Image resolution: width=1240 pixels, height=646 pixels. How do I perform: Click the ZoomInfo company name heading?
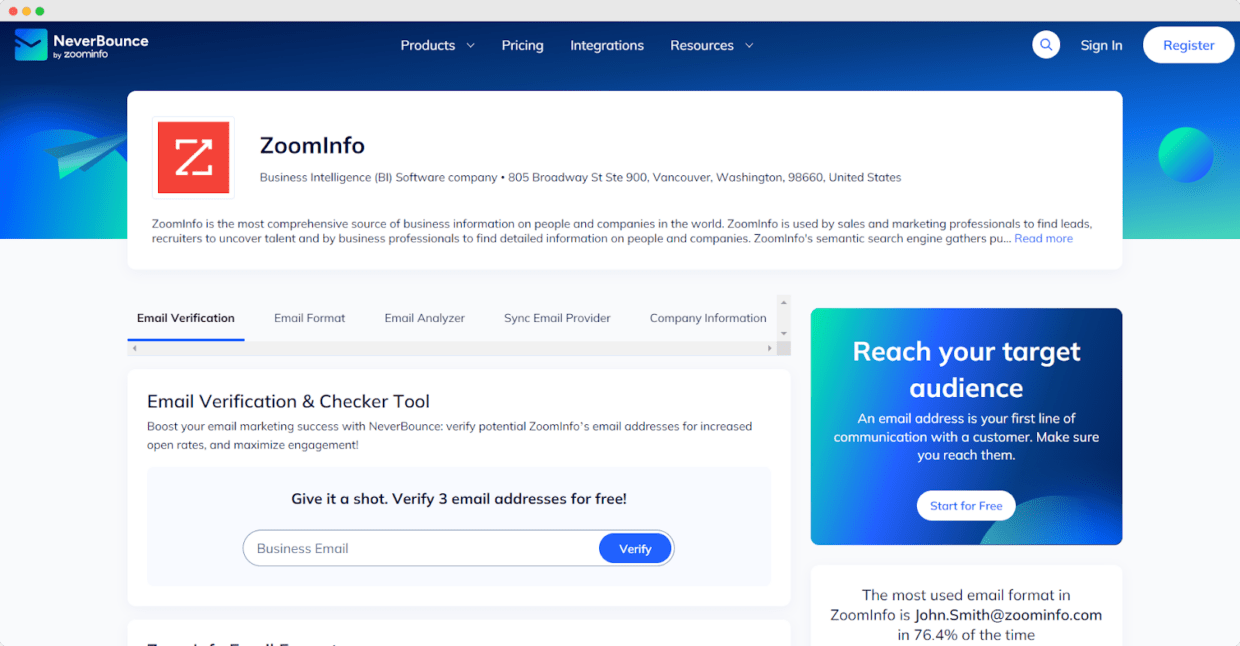pos(312,145)
